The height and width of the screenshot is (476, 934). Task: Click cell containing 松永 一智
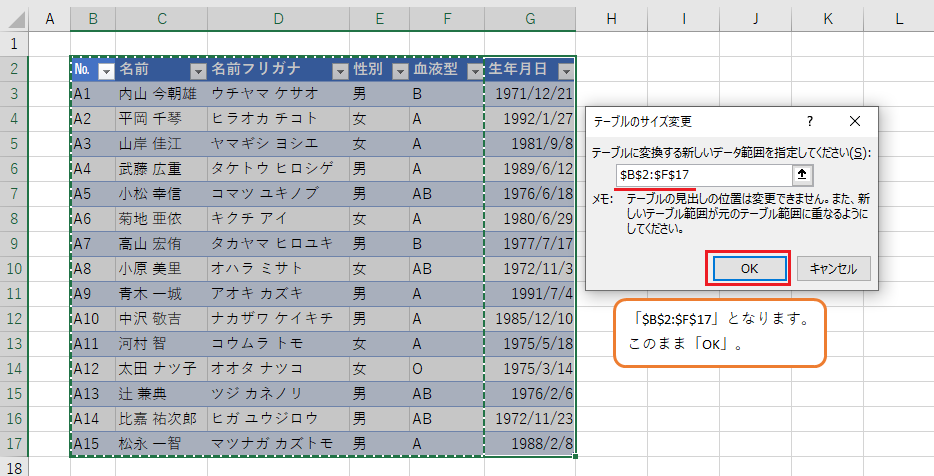pos(161,444)
